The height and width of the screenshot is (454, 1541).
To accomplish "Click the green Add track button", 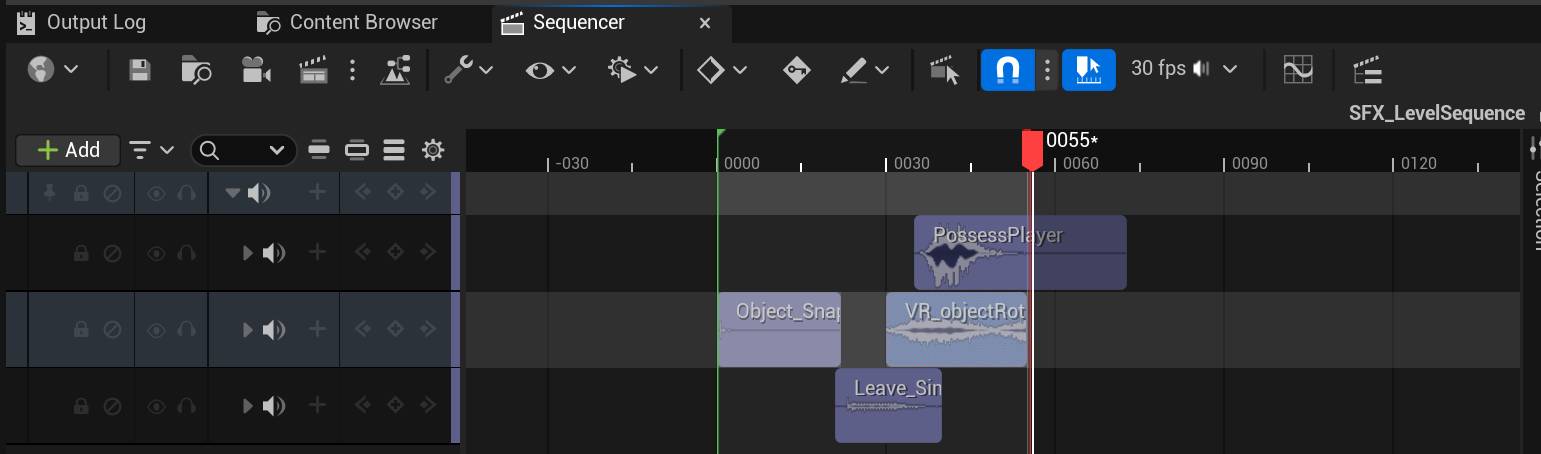I will tap(68, 150).
